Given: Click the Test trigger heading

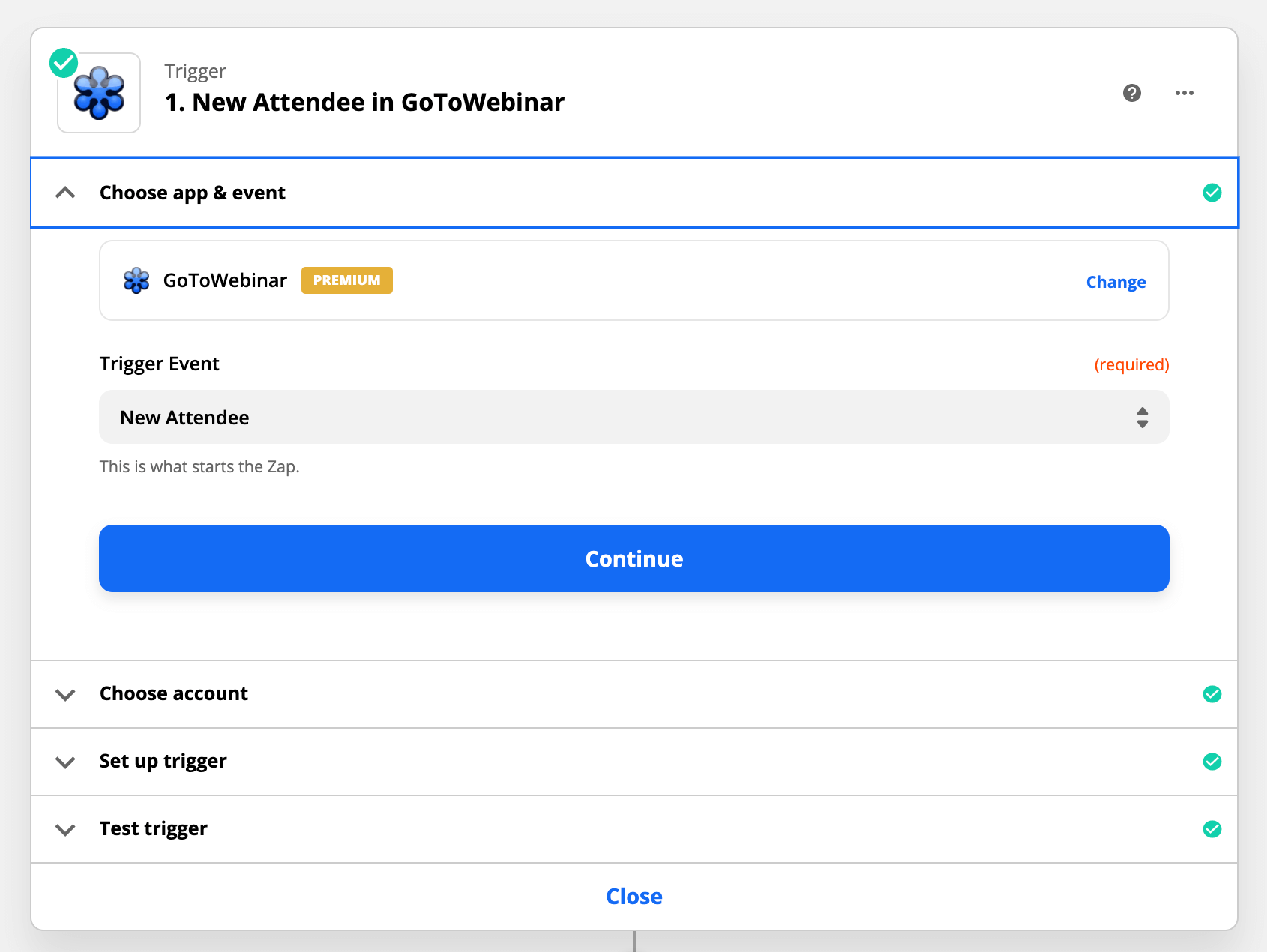Looking at the screenshot, I should pyautogui.click(x=154, y=828).
